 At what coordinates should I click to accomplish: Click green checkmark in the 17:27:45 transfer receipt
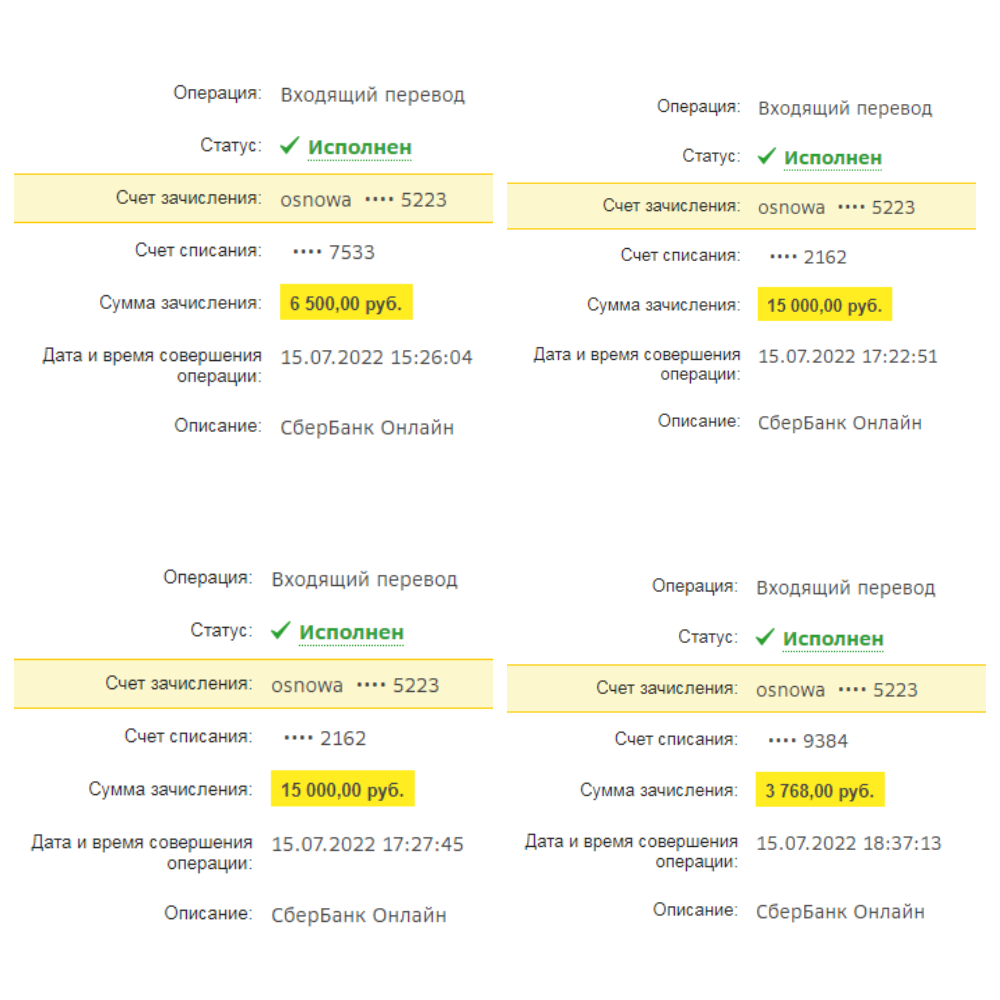(x=281, y=632)
